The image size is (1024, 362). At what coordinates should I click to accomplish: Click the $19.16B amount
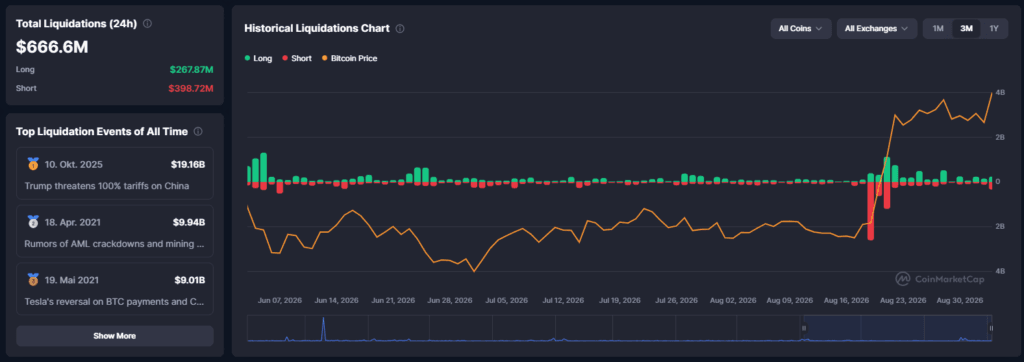[189, 164]
